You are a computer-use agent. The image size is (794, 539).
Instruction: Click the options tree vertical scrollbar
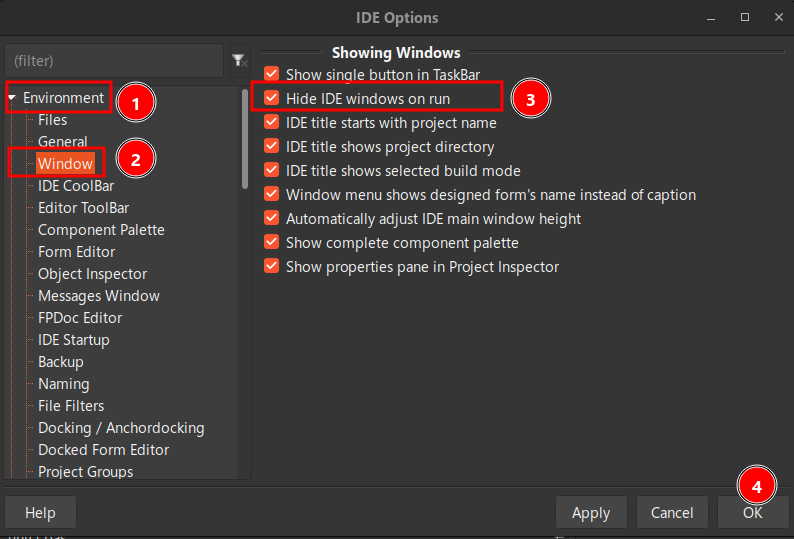coord(245,140)
